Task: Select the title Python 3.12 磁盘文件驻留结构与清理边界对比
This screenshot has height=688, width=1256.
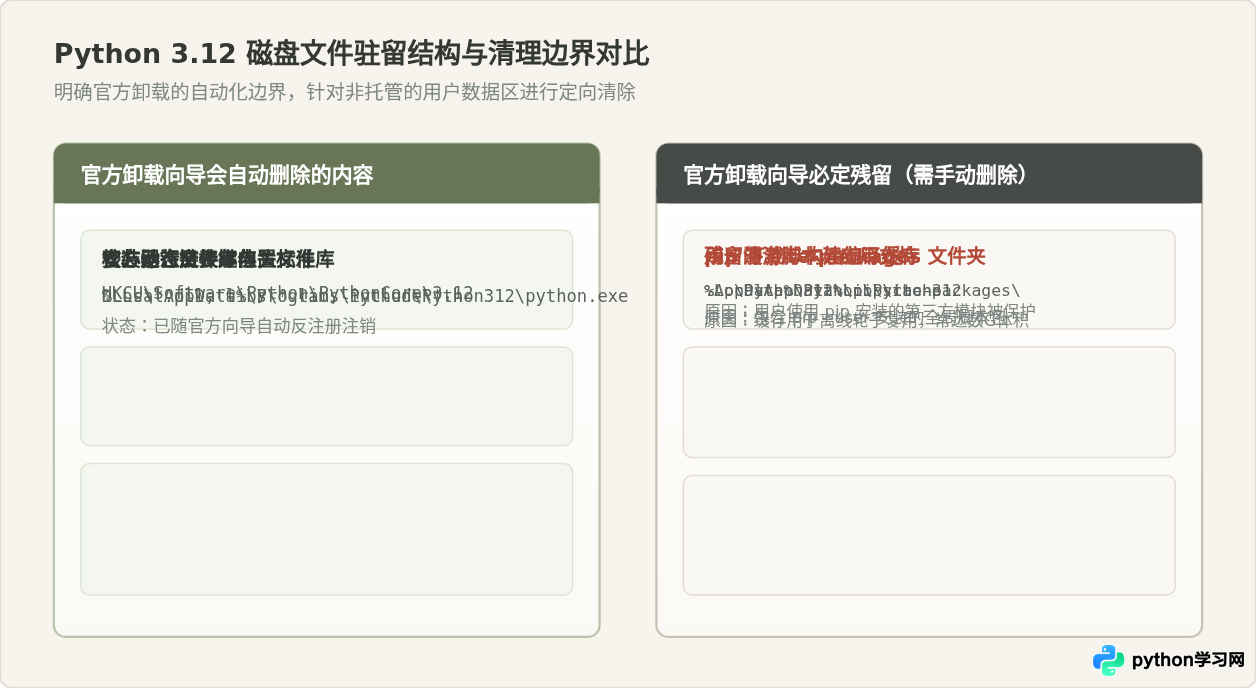Action: 352,54
